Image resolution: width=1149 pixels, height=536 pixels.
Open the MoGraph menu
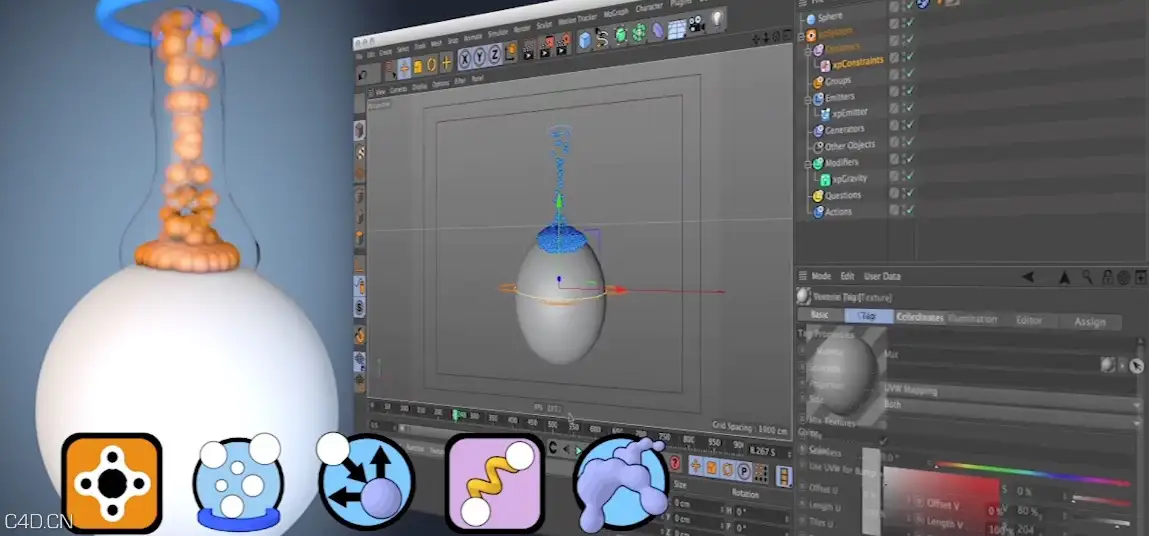pyautogui.click(x=616, y=12)
